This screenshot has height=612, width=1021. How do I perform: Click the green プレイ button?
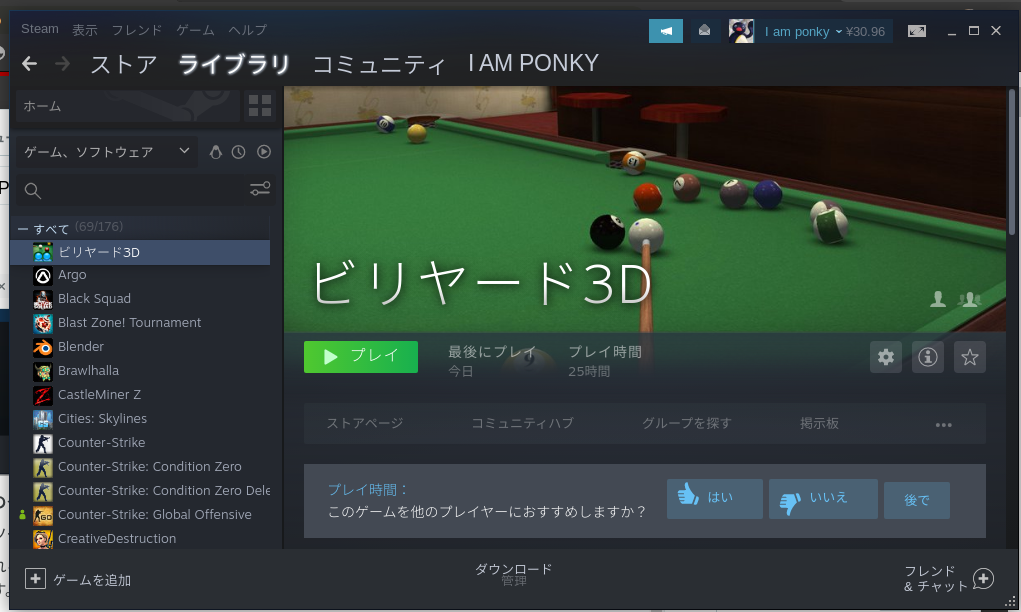pos(361,357)
